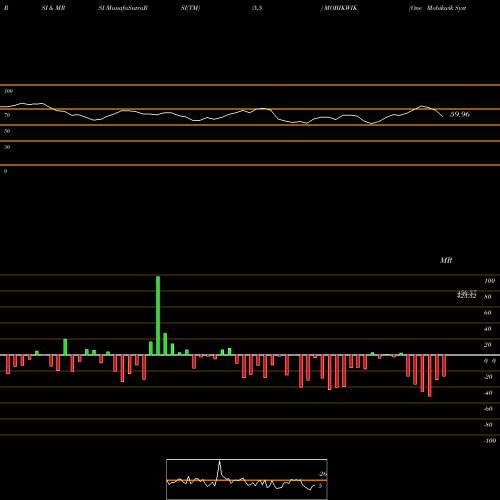Click the MR label above the histogram
Screen dimensions: 500x500
[446, 260]
